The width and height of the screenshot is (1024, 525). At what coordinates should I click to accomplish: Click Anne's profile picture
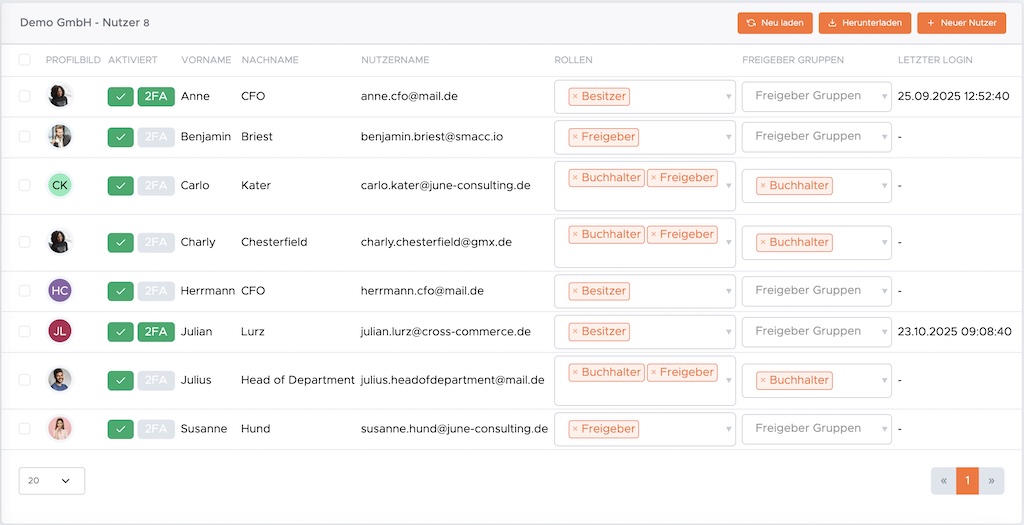60,96
